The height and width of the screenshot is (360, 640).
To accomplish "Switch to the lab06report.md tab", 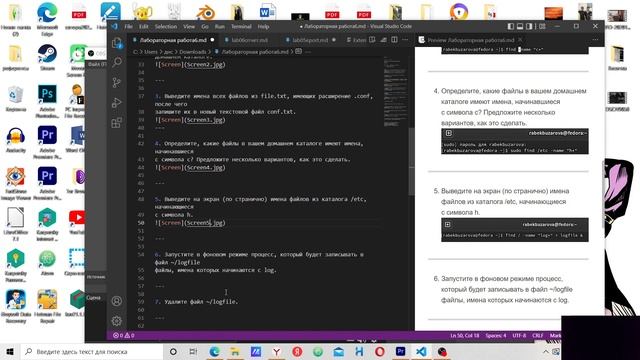I will (x=310, y=40).
